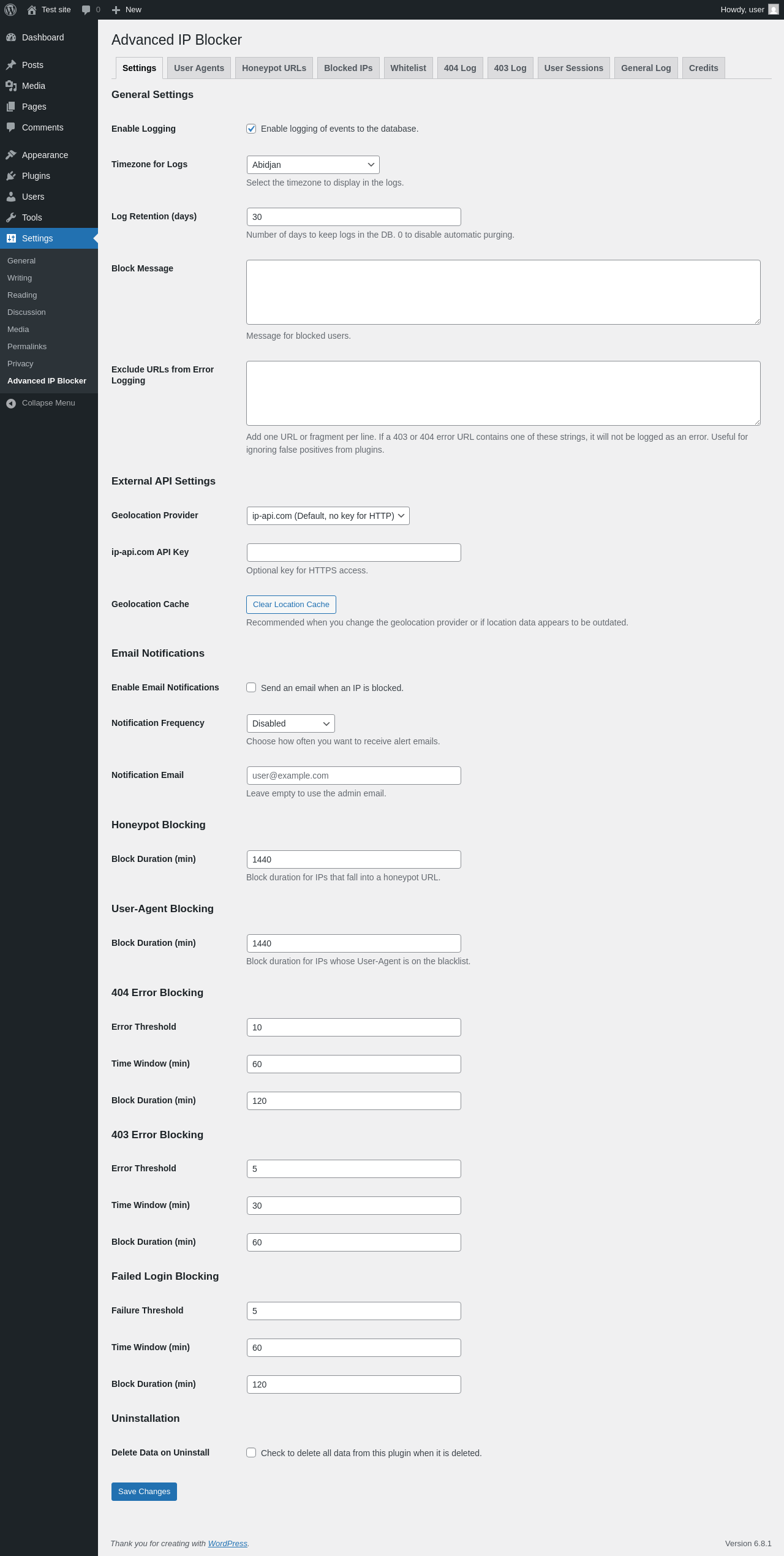Viewport: 784px width, 1556px height.
Task: Open the Timezone for Logs dropdown
Action: pyautogui.click(x=313, y=165)
